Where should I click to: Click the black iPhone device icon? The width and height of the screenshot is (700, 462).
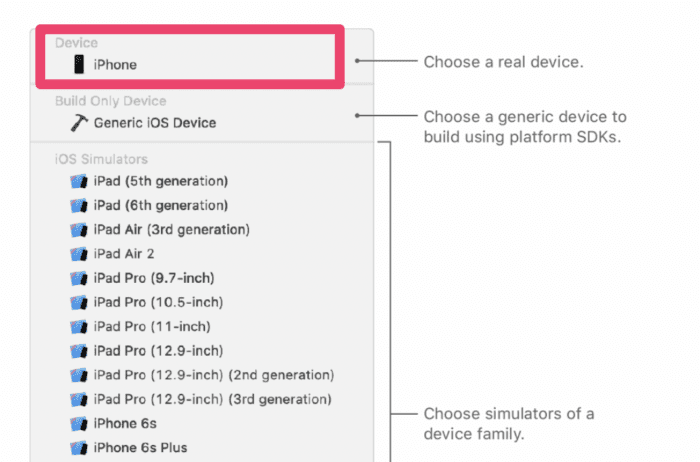point(79,64)
